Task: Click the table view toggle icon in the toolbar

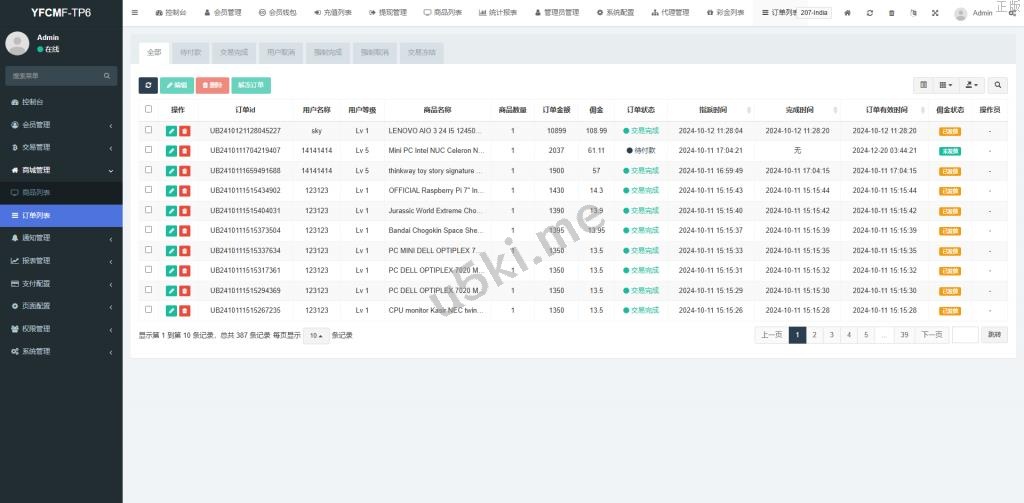Action: coord(923,86)
